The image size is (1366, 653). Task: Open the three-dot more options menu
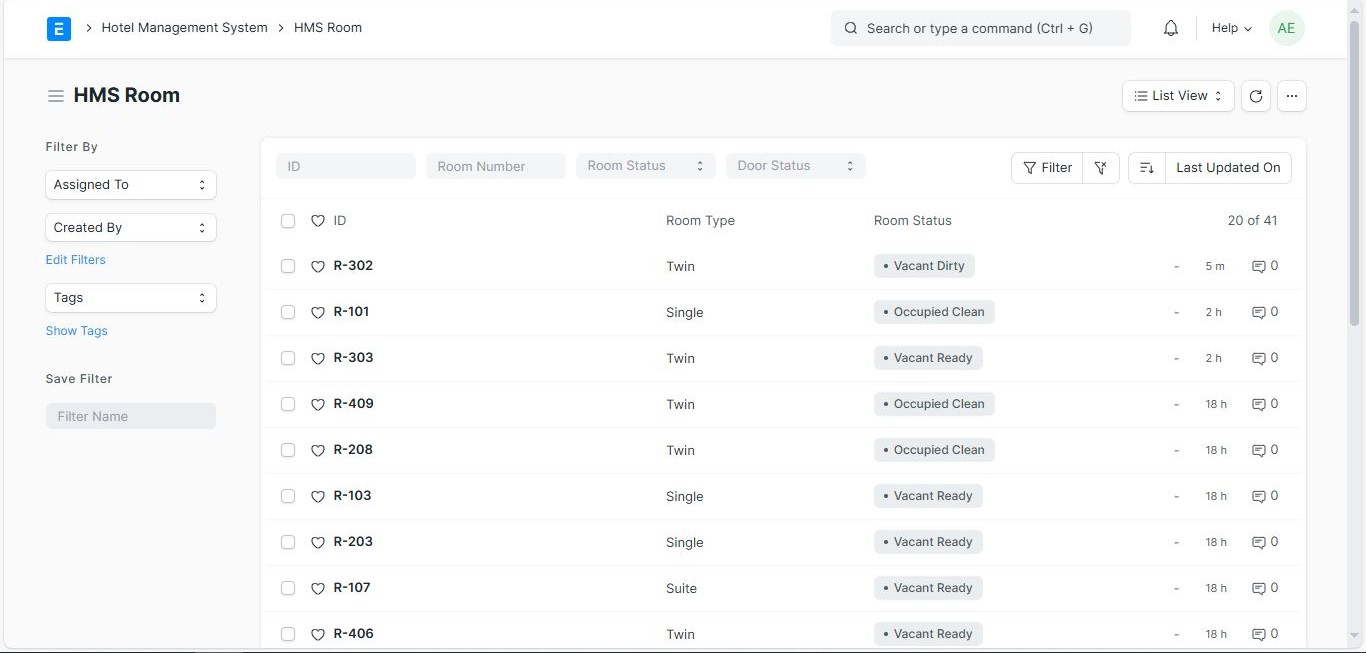point(1292,96)
